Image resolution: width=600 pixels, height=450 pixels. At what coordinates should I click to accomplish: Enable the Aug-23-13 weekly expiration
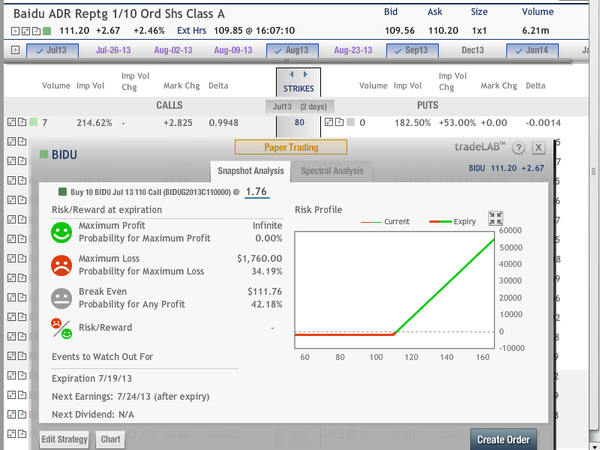coord(353,50)
